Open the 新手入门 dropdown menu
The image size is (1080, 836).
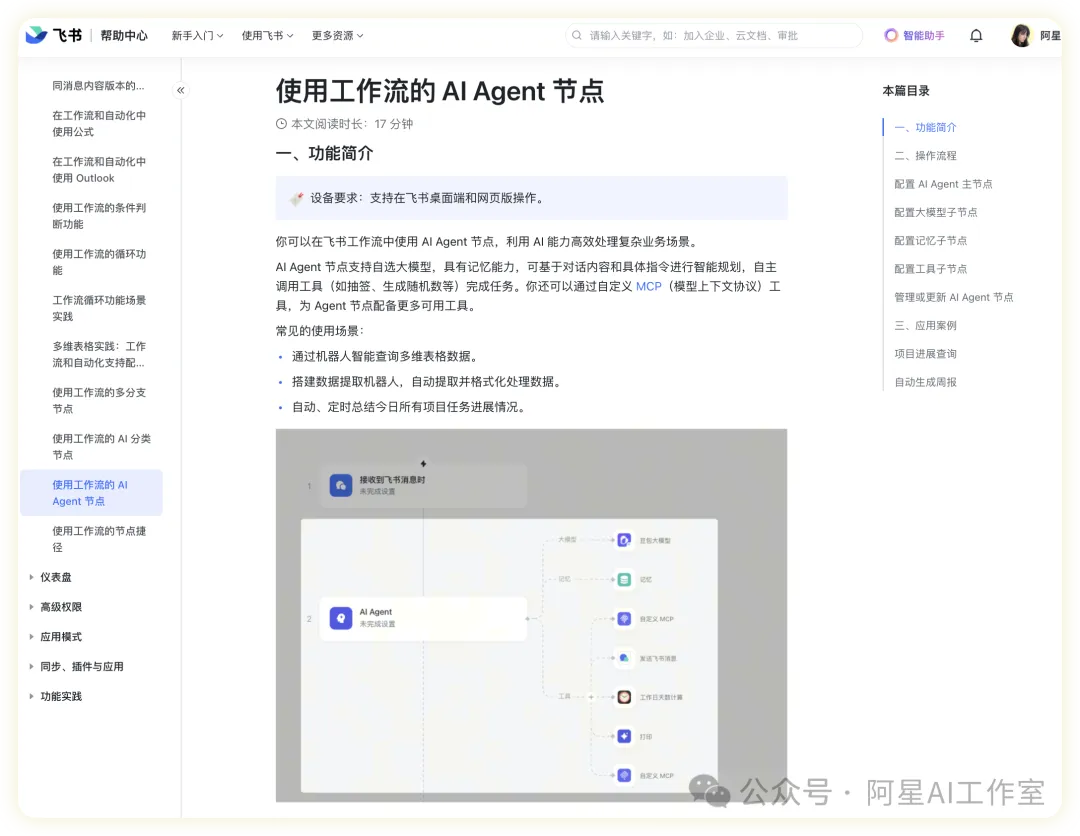(x=197, y=36)
